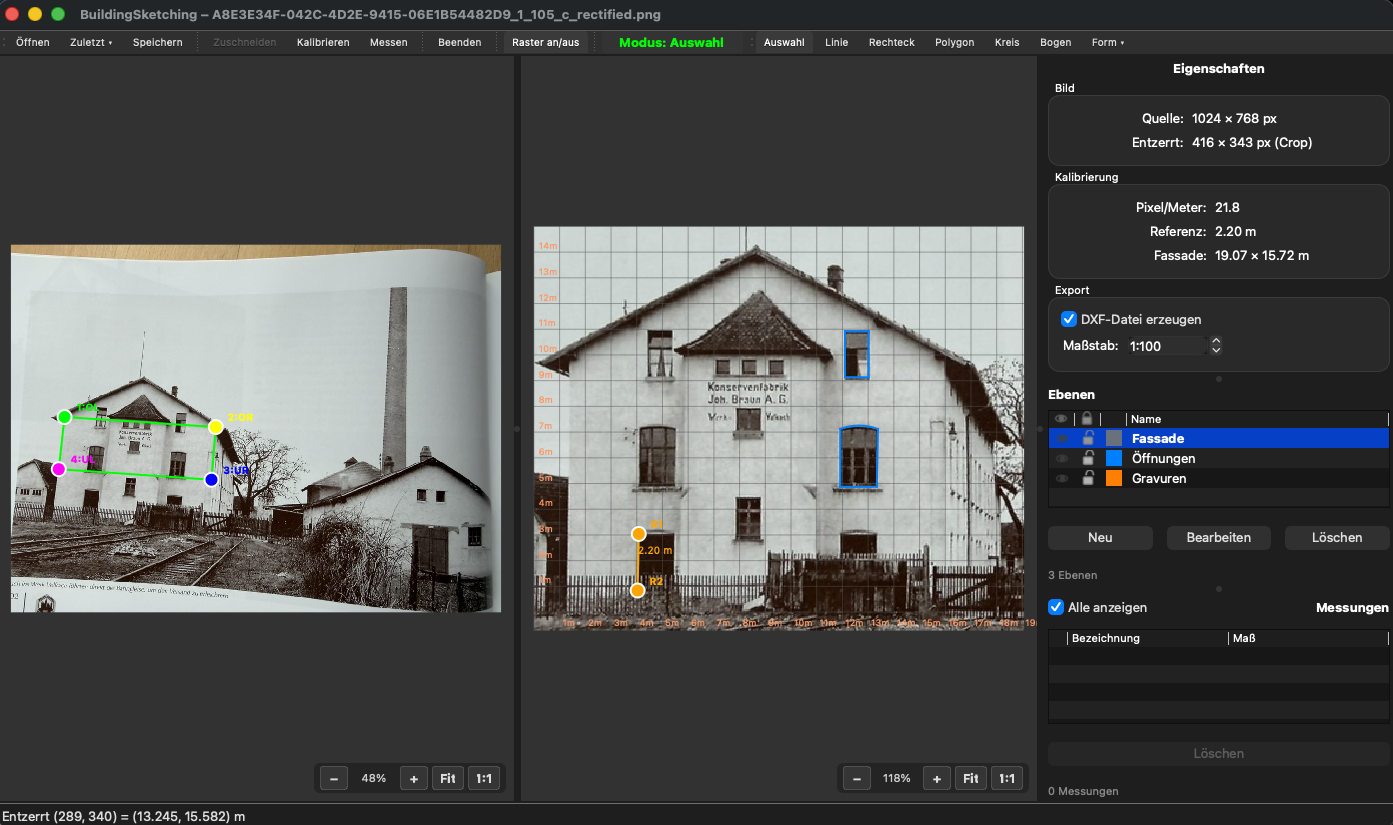
Task: Click the lock icon of Gravuren layer
Action: pyautogui.click(x=1087, y=479)
